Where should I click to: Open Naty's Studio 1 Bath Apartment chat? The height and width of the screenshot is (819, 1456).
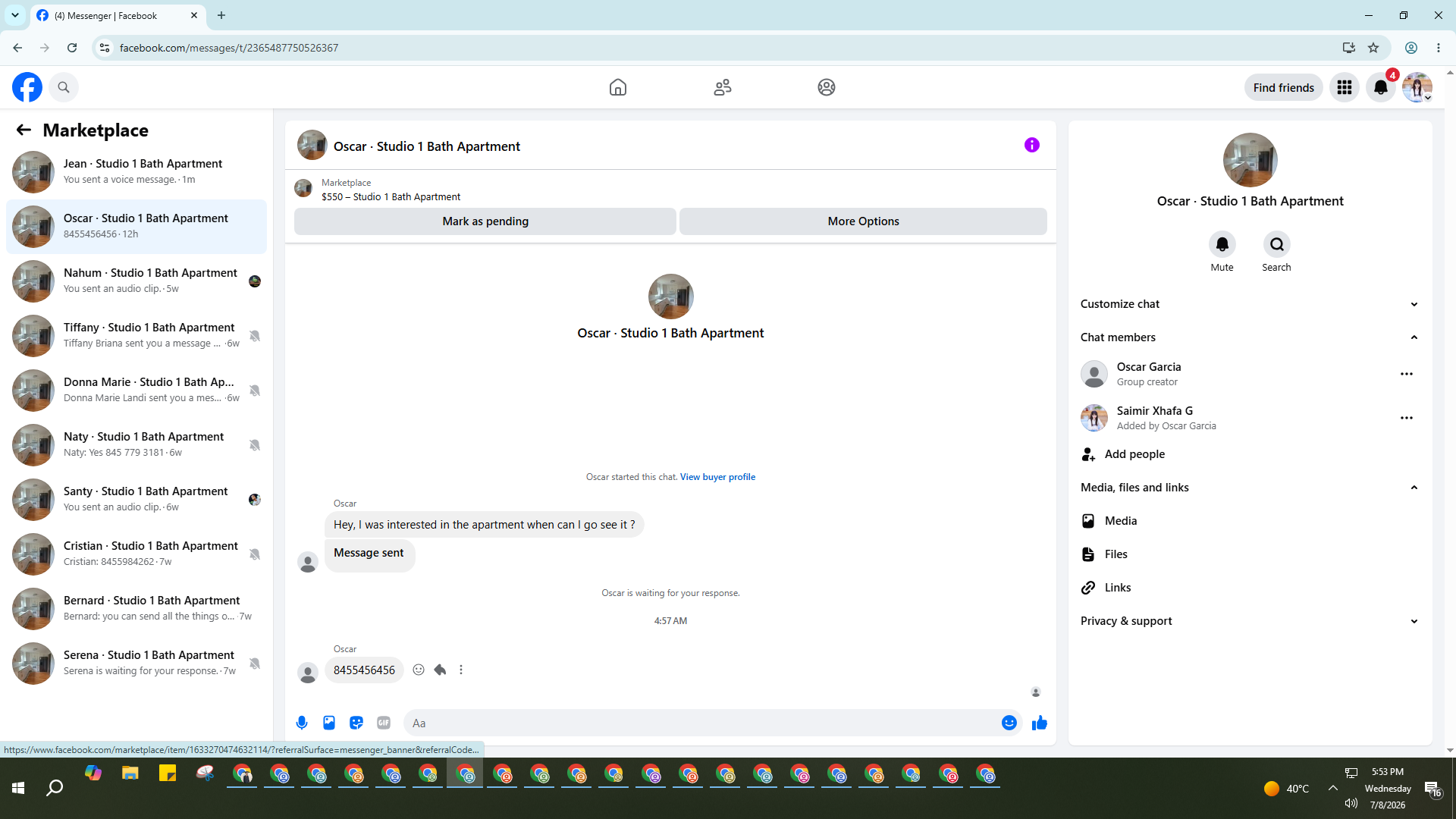(x=136, y=445)
